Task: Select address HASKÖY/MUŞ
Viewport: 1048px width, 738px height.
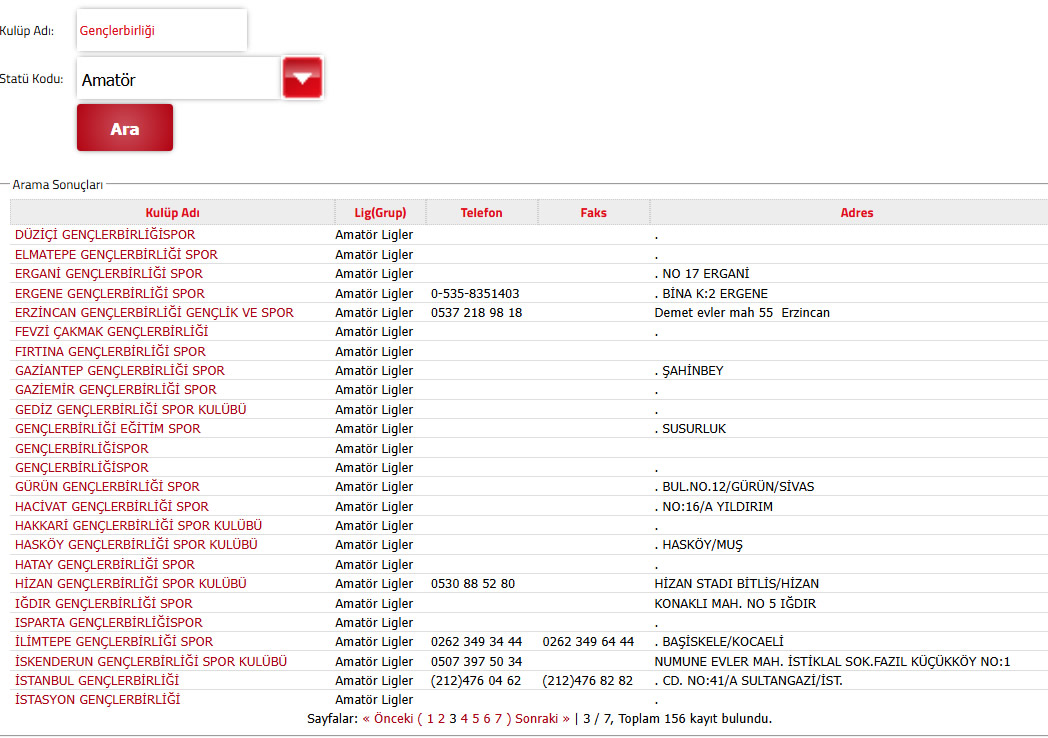Action: click(702, 545)
